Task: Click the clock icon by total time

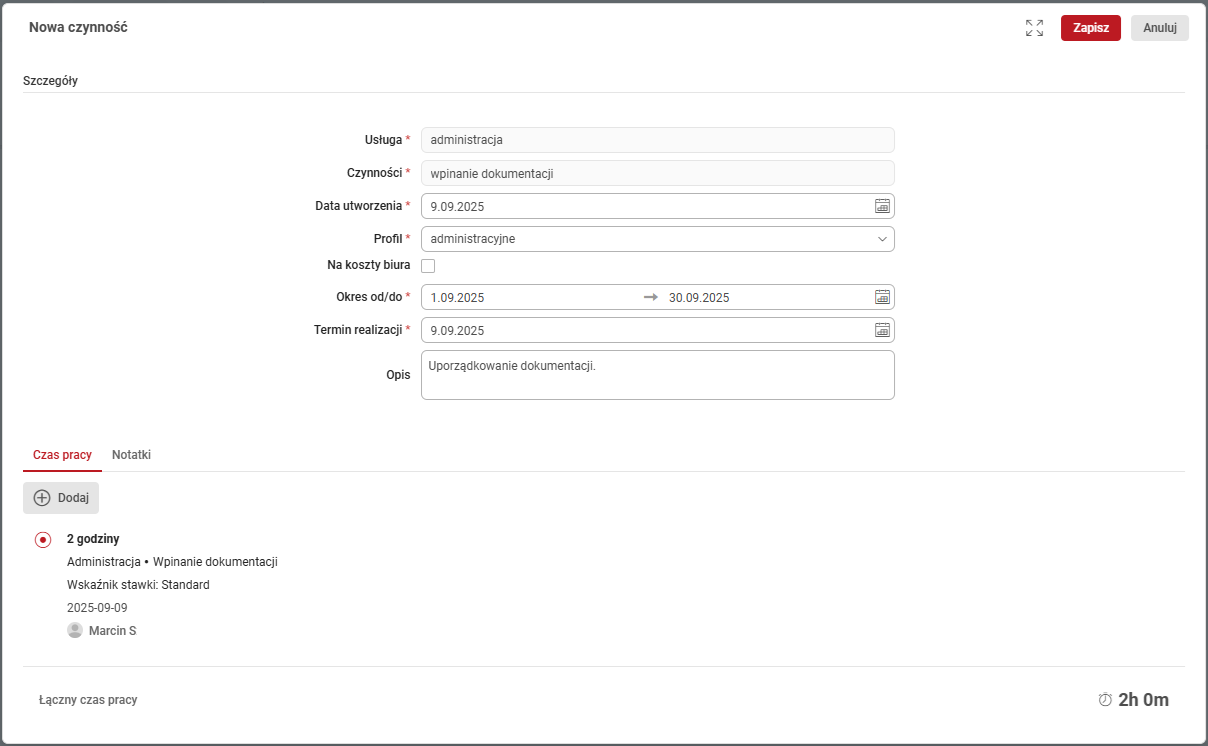Action: 1105,700
